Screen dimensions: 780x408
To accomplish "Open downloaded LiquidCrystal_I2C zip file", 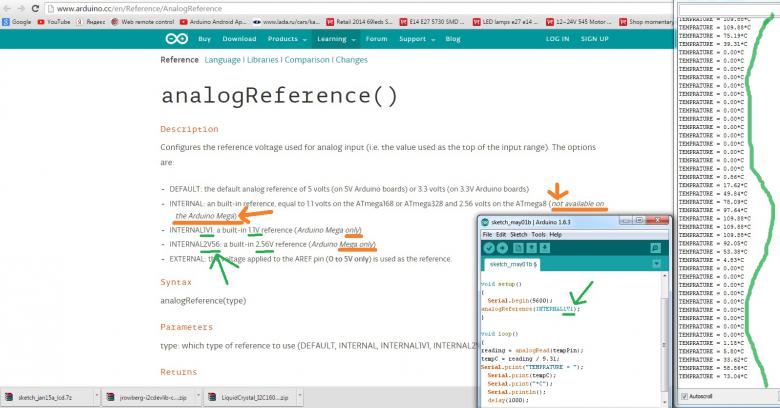I will [249, 397].
